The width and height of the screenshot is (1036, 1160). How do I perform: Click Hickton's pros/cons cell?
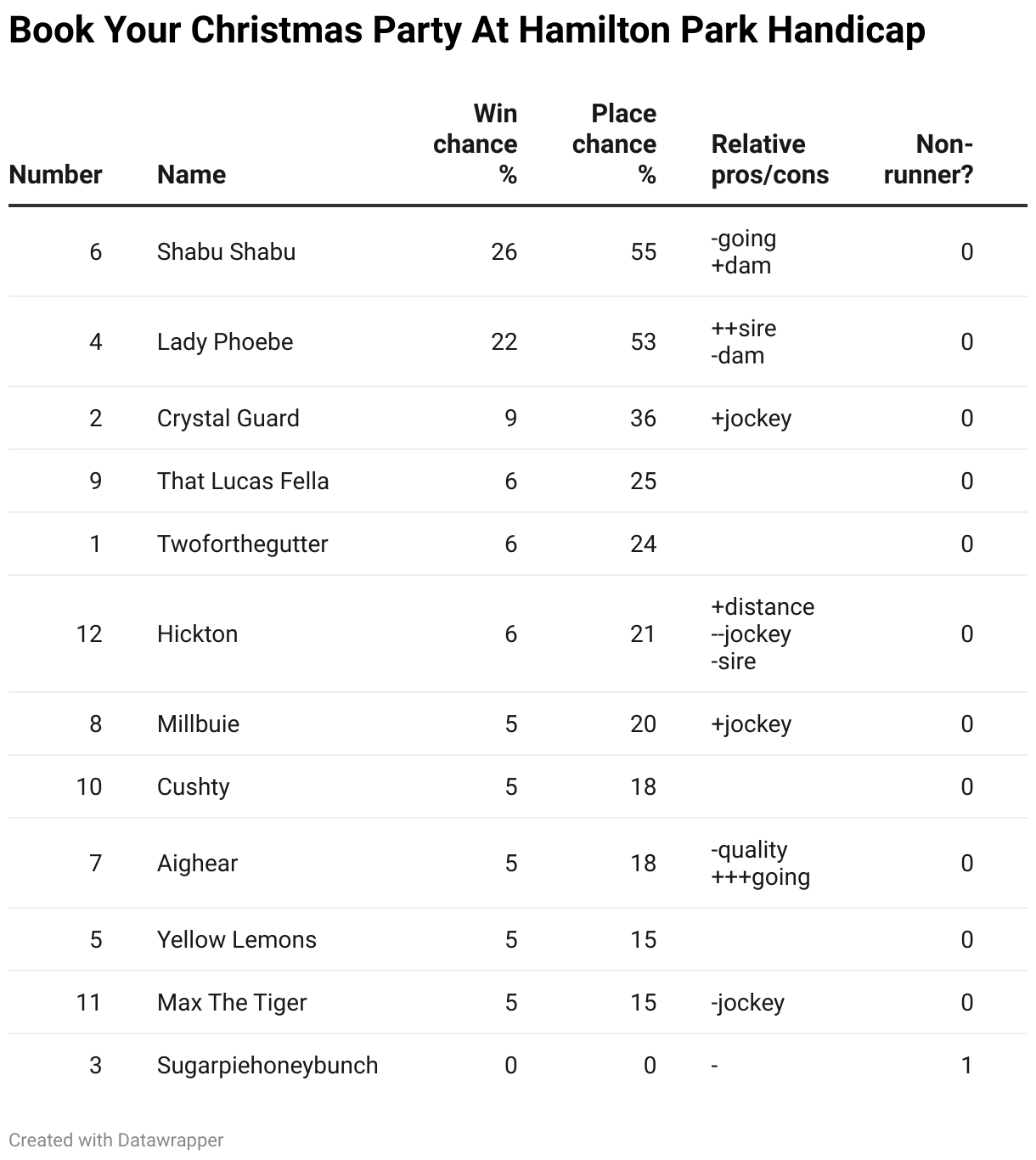click(x=762, y=634)
